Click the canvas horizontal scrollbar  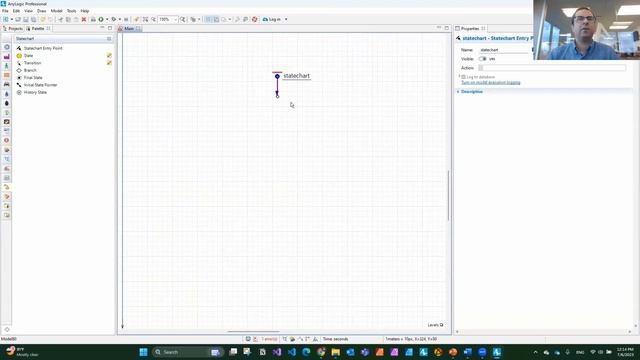coord(253,332)
